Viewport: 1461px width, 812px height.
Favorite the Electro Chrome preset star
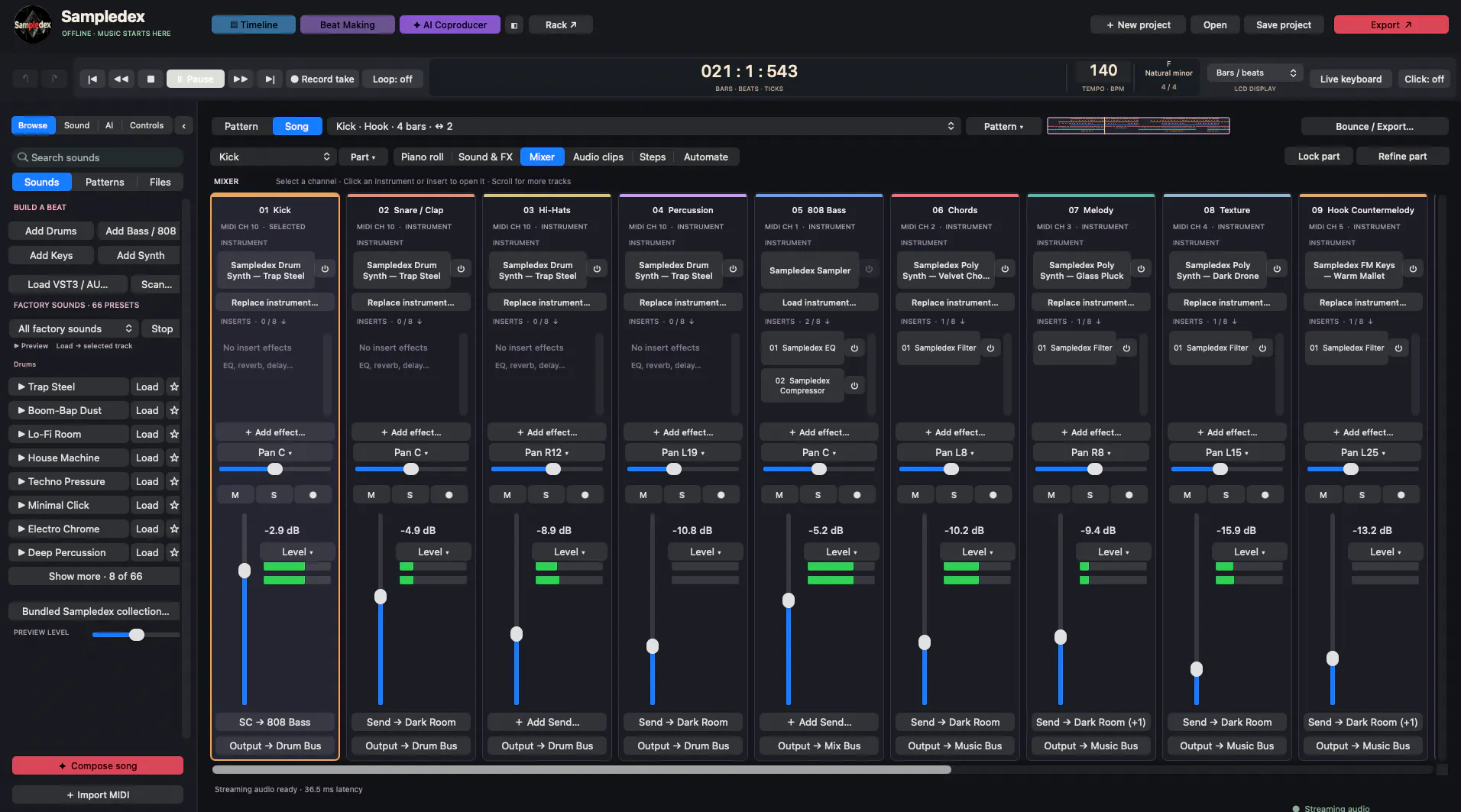point(174,529)
